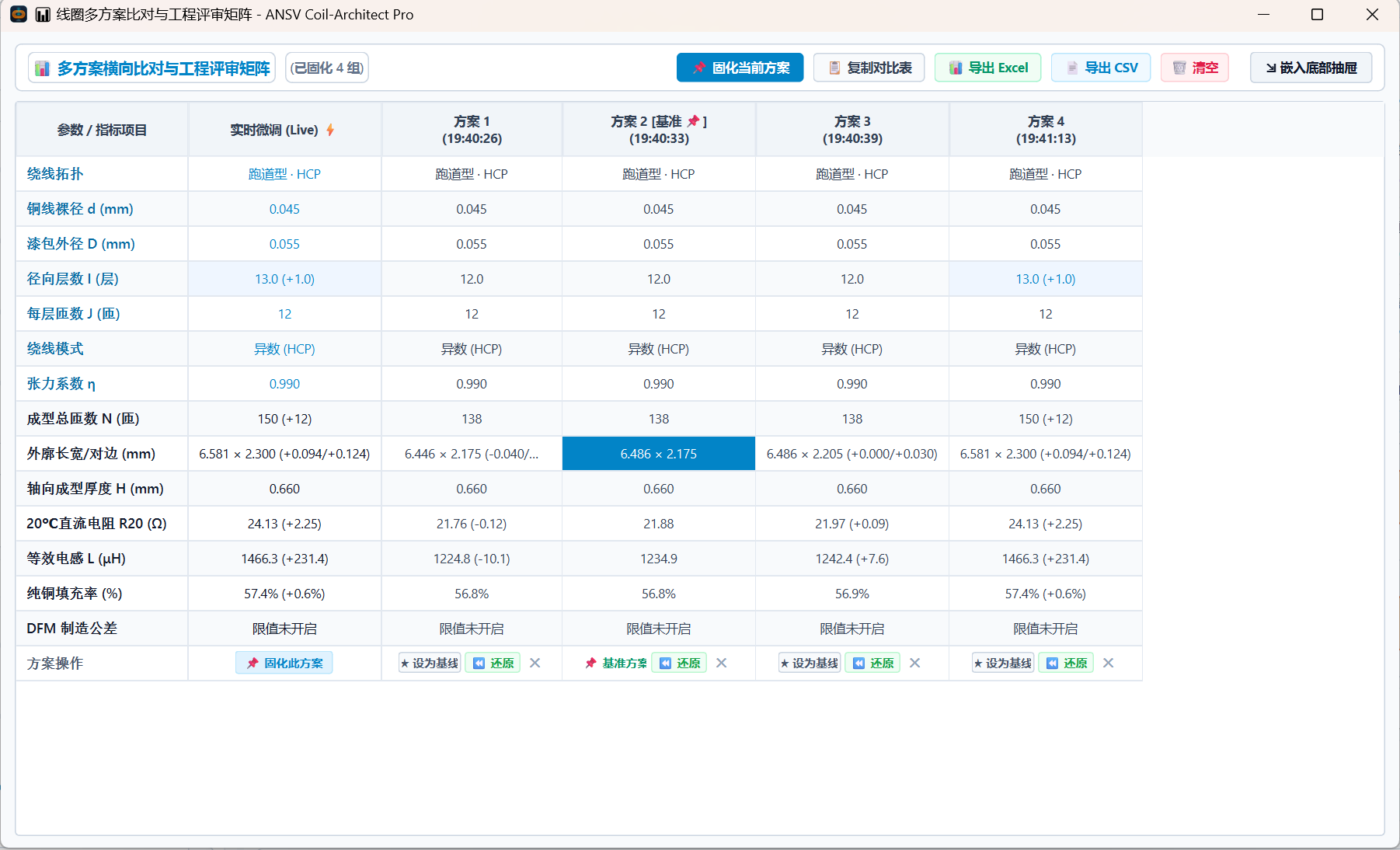Maximize the Coil-Architect Pro window
1400x850 pixels.
click(x=1317, y=14)
